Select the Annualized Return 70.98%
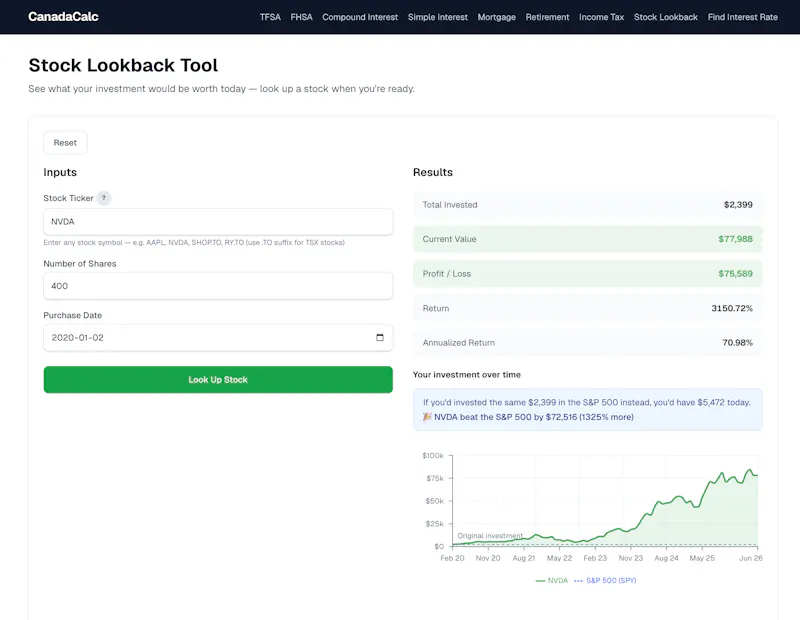 pos(737,342)
